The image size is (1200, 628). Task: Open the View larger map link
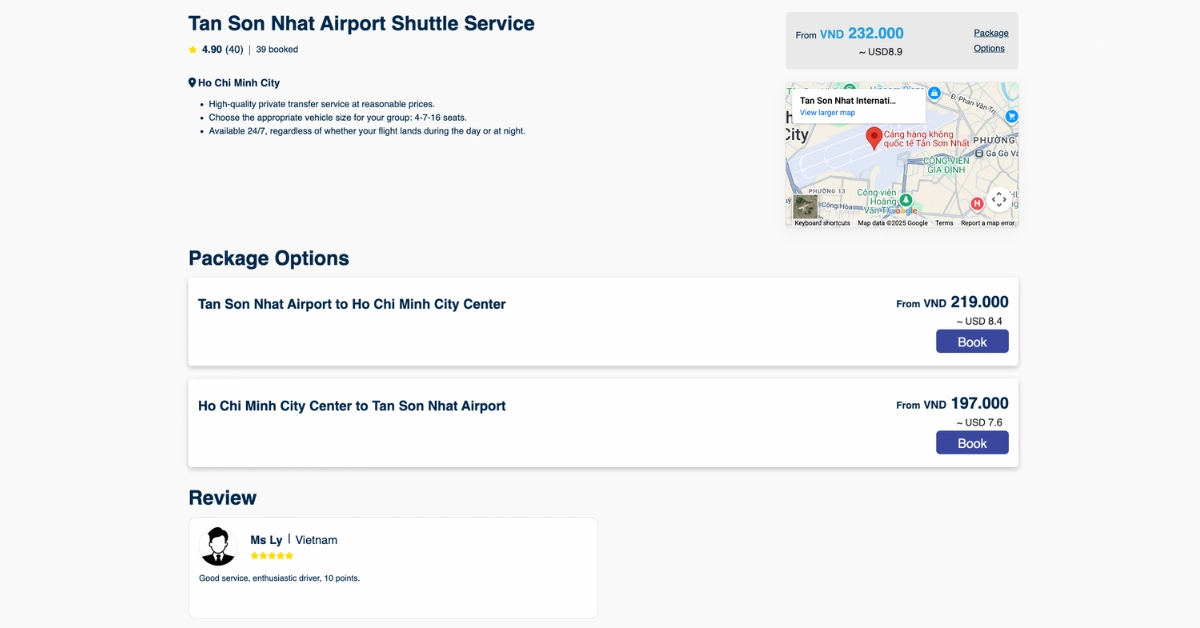click(x=827, y=112)
